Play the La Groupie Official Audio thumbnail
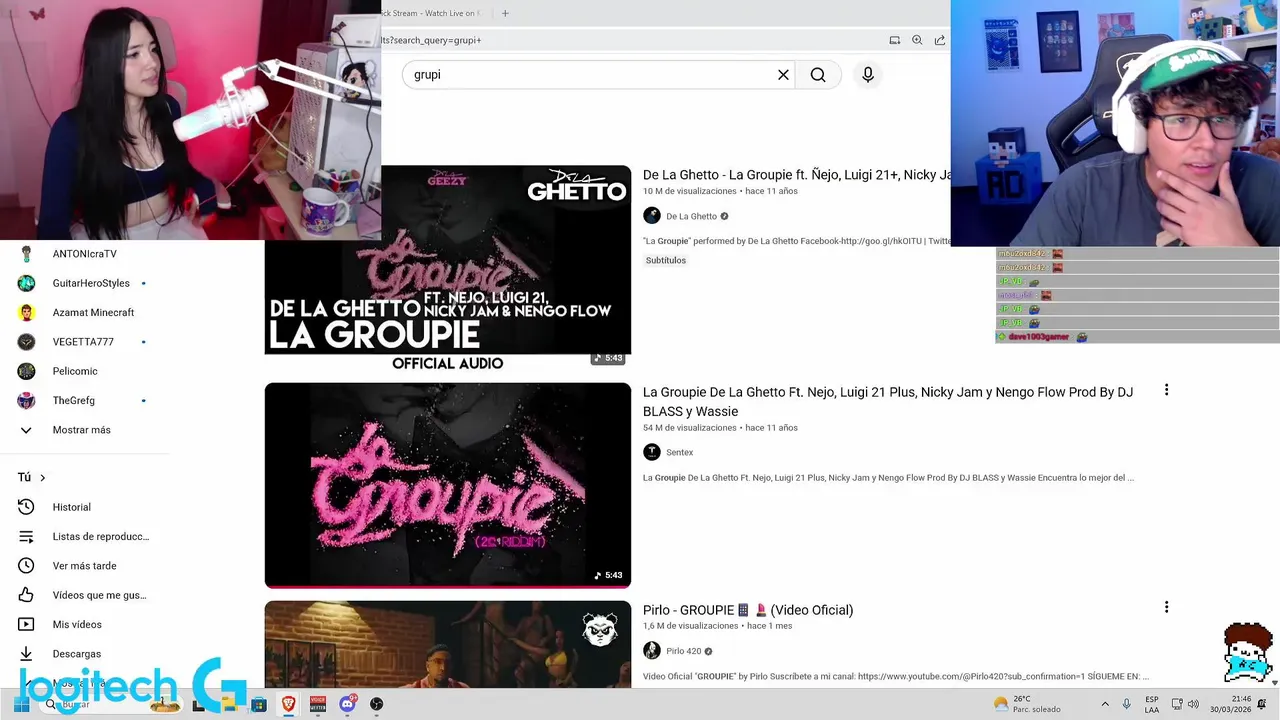Image resolution: width=1280 pixels, height=720 pixels. (x=448, y=268)
